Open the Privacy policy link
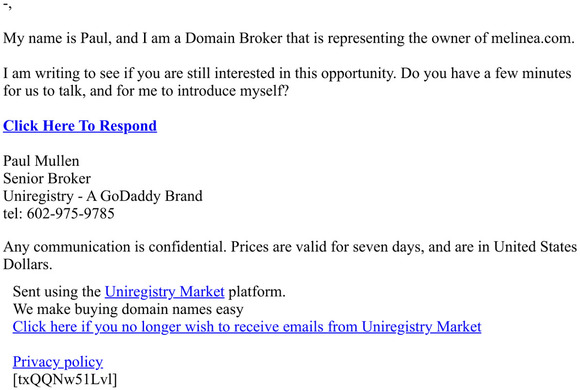This screenshot has height=390, width=580. pyautogui.click(x=58, y=362)
